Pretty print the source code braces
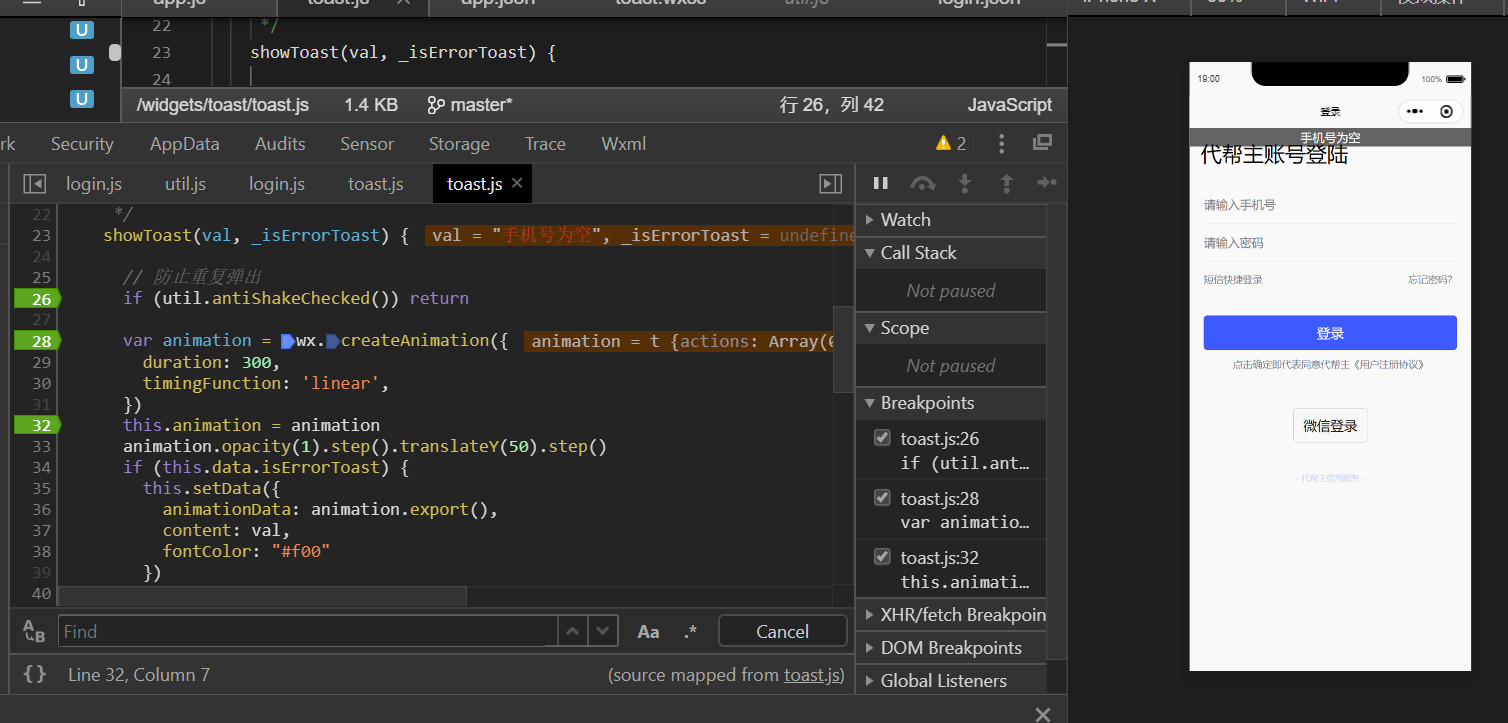1508x723 pixels. (x=35, y=675)
